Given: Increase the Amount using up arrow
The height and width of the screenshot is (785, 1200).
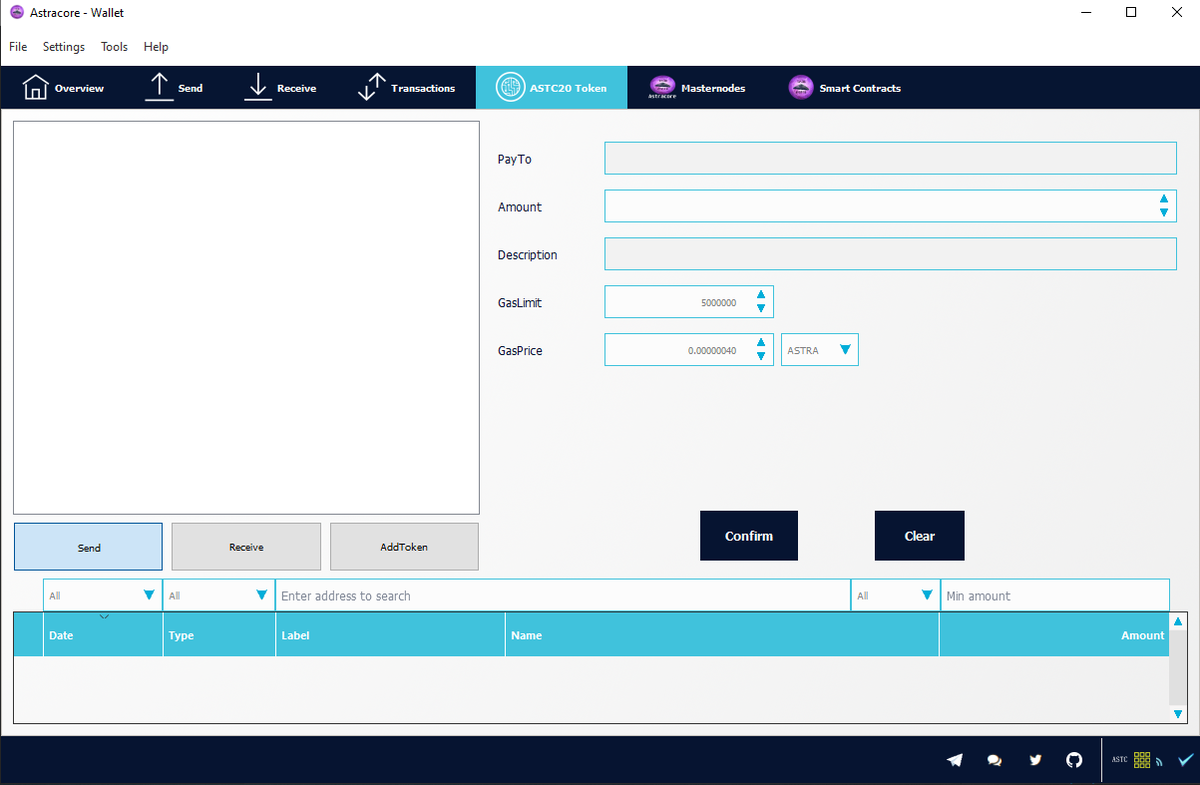Looking at the screenshot, I should (1163, 199).
